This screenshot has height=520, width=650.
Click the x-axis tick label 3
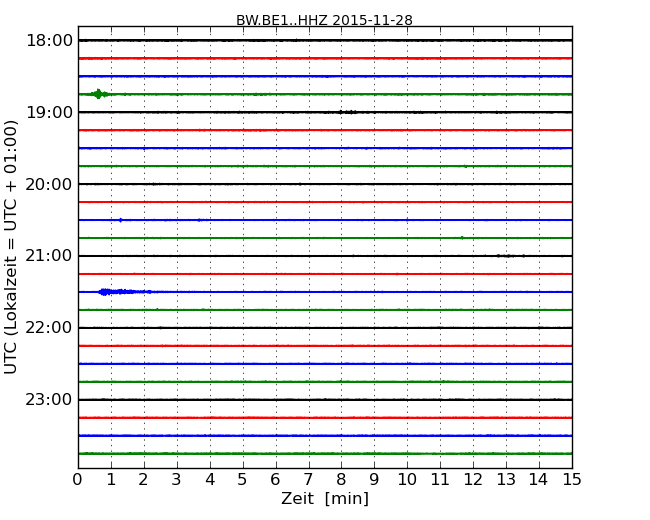coord(177,480)
